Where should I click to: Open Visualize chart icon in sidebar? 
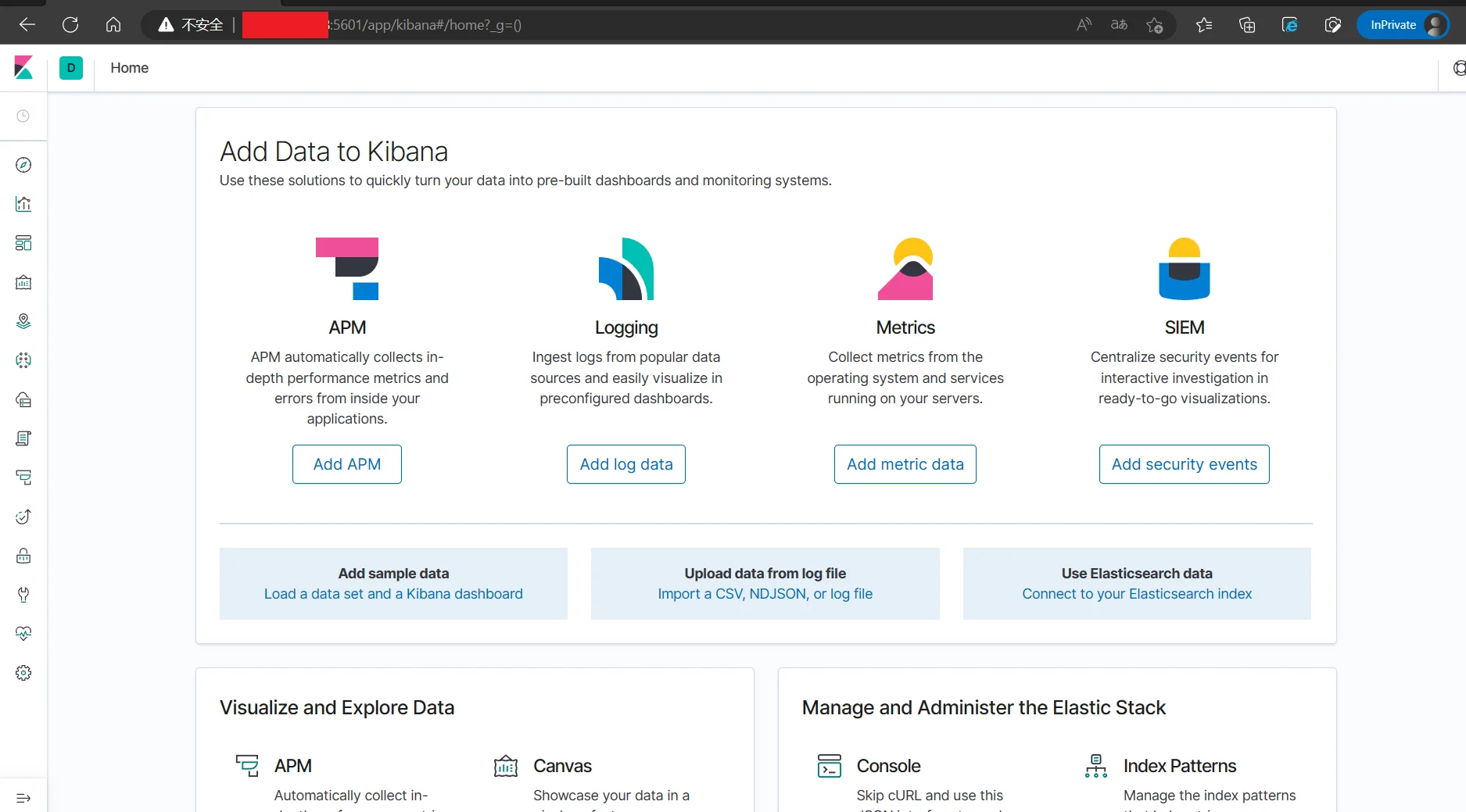click(x=23, y=204)
